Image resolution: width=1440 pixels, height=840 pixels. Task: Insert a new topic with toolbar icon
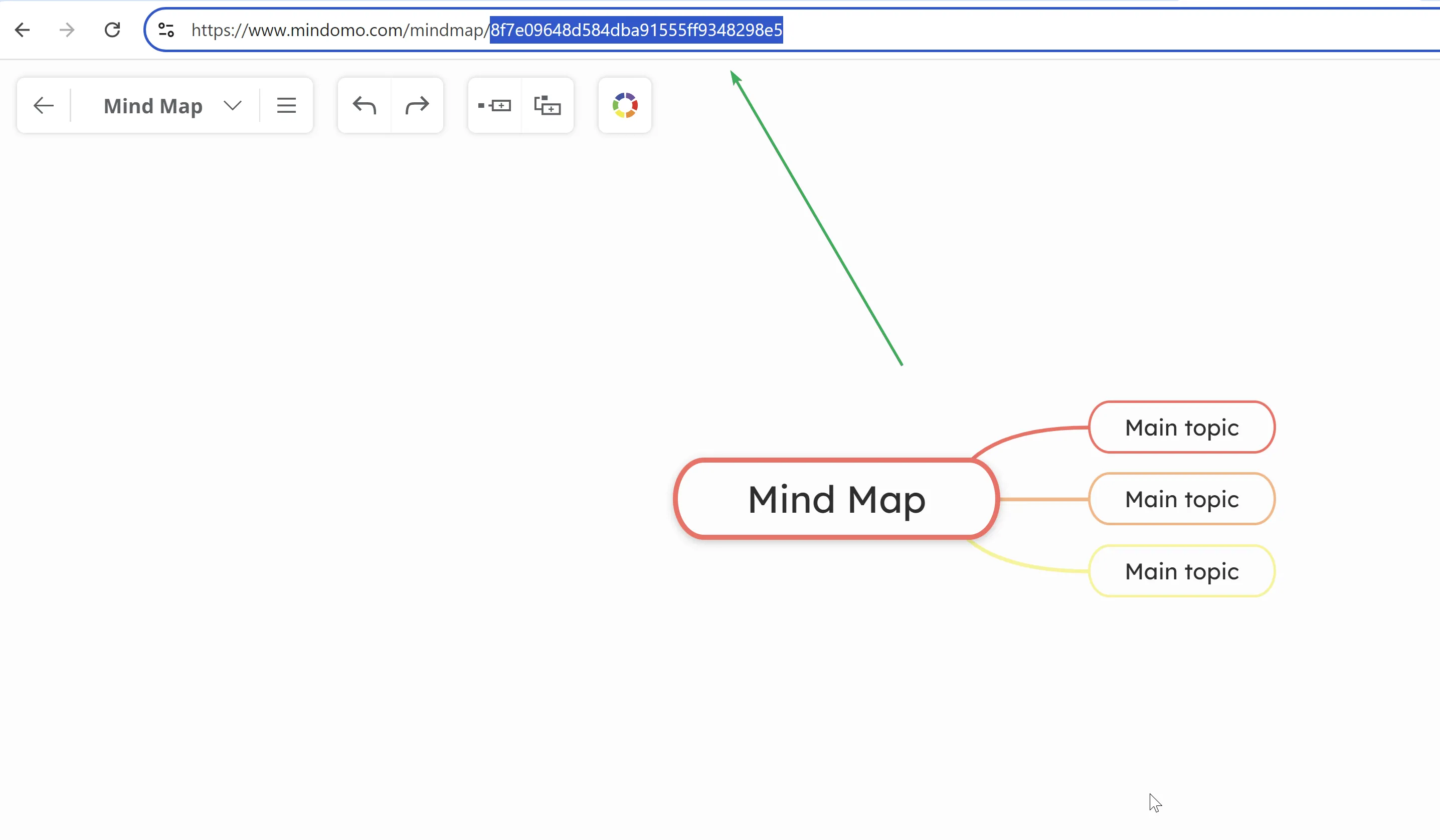495,106
